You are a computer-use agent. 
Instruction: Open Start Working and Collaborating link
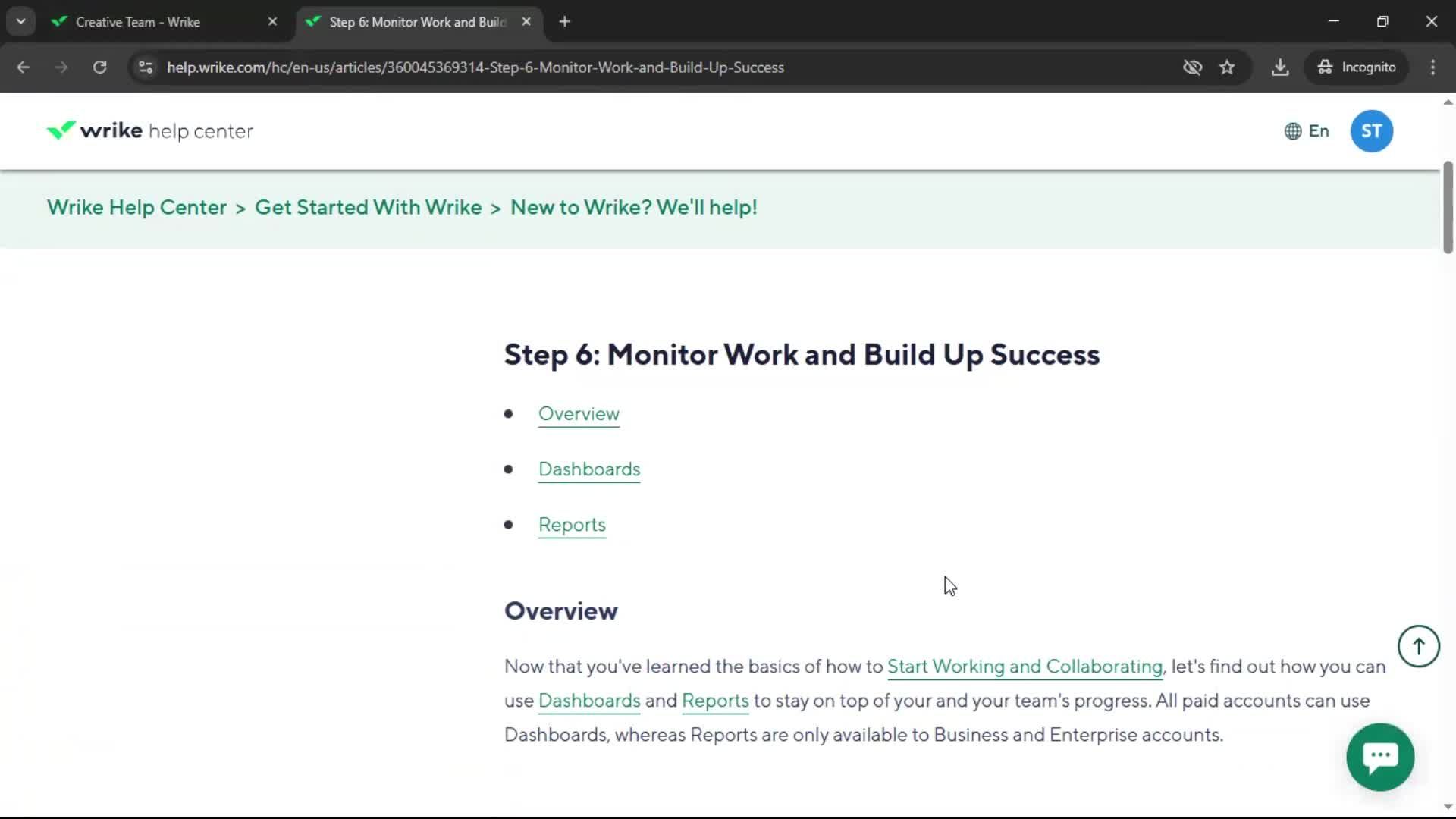1025,667
